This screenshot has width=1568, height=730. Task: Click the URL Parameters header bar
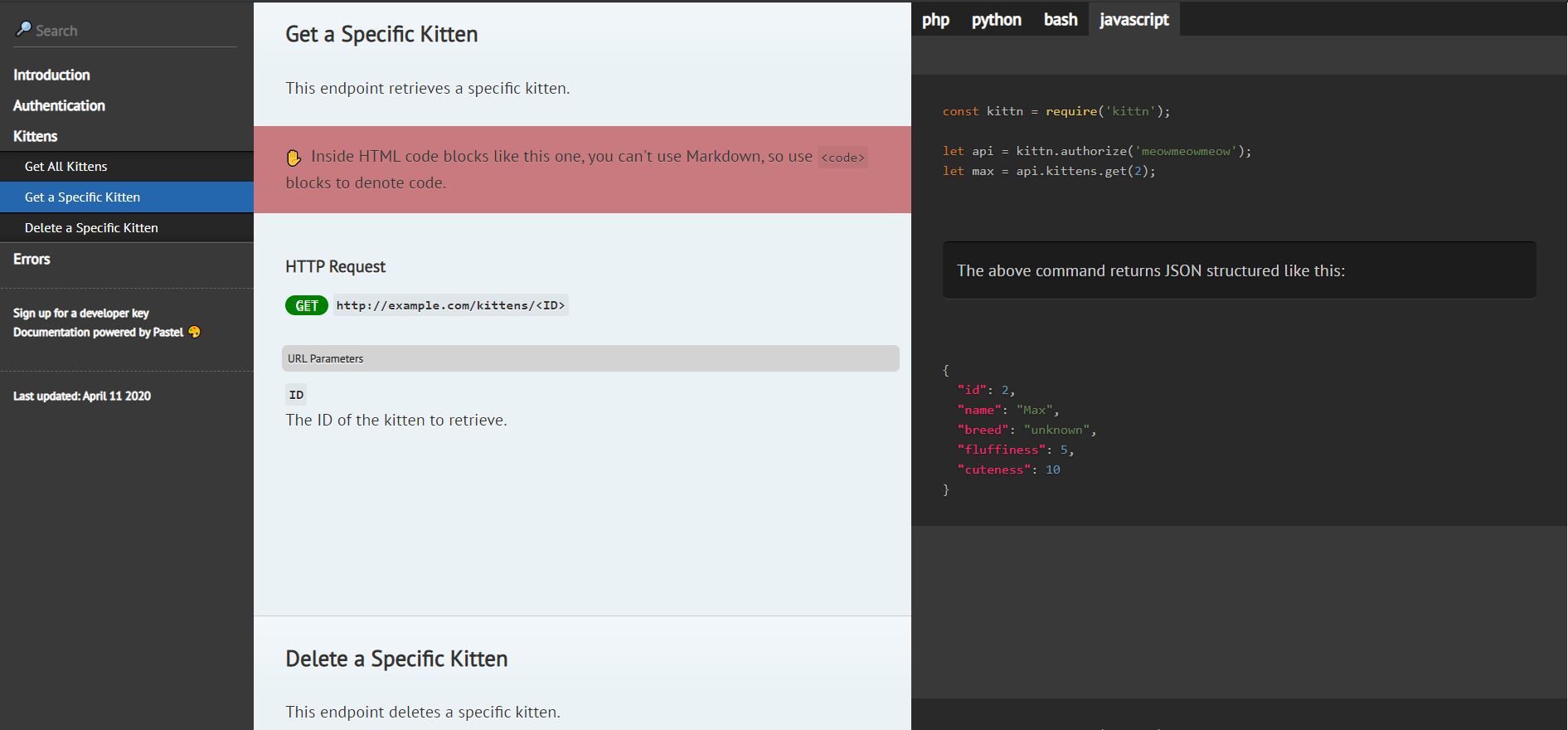[590, 358]
